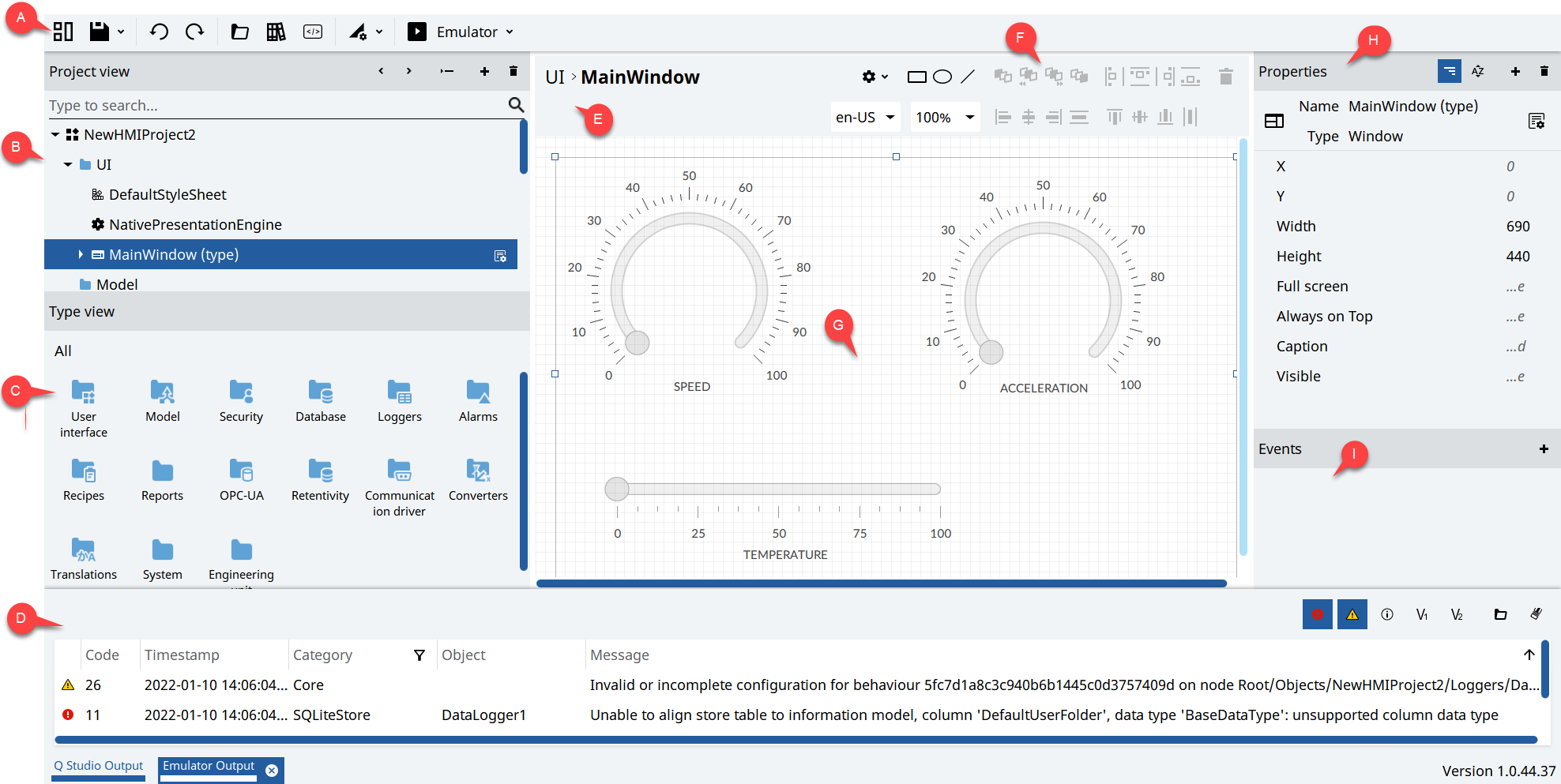Add a new event with plus button
Viewport: 1561px width, 784px height.
[x=1544, y=448]
